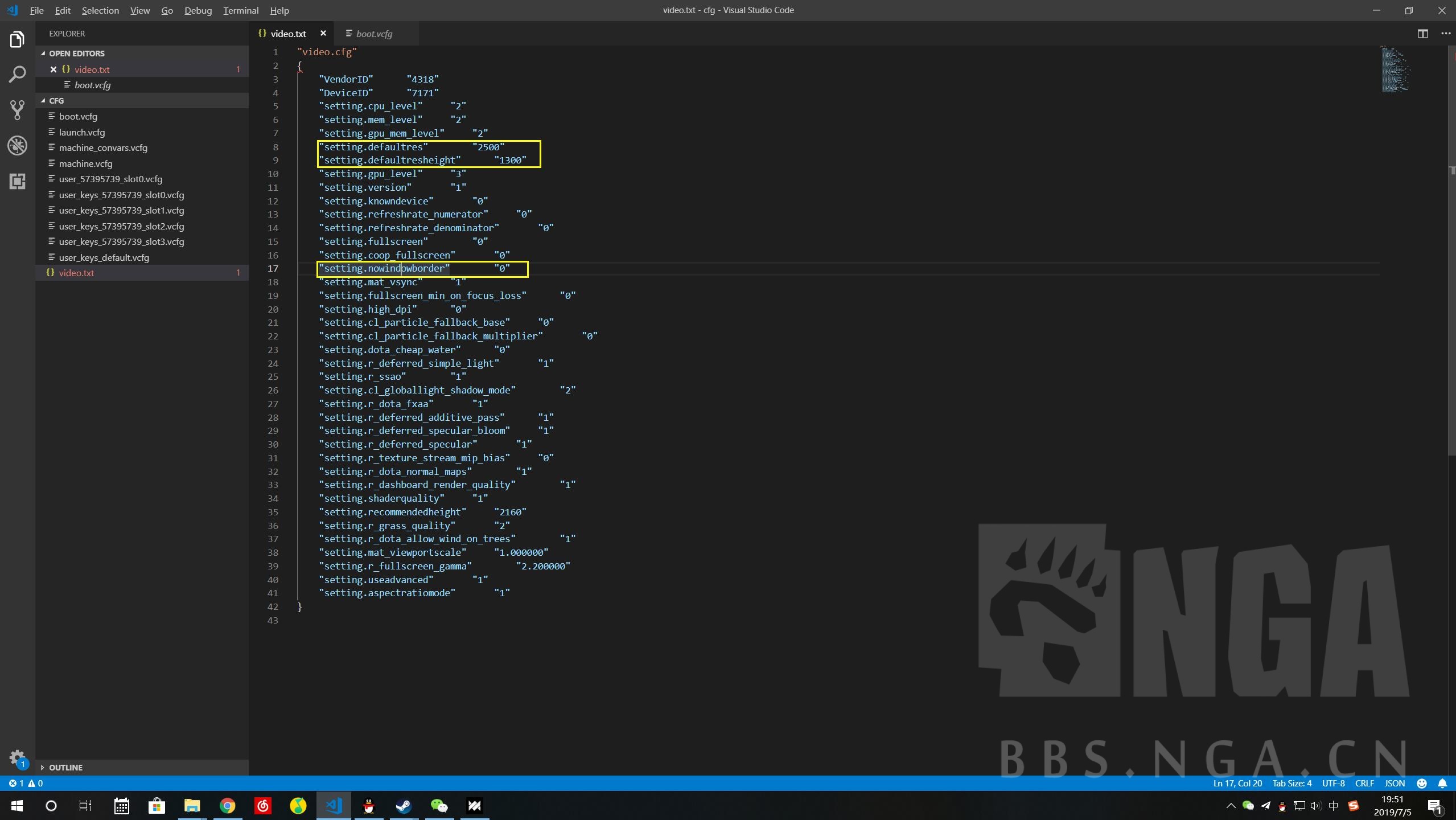Open Steam from the taskbar

click(404, 806)
